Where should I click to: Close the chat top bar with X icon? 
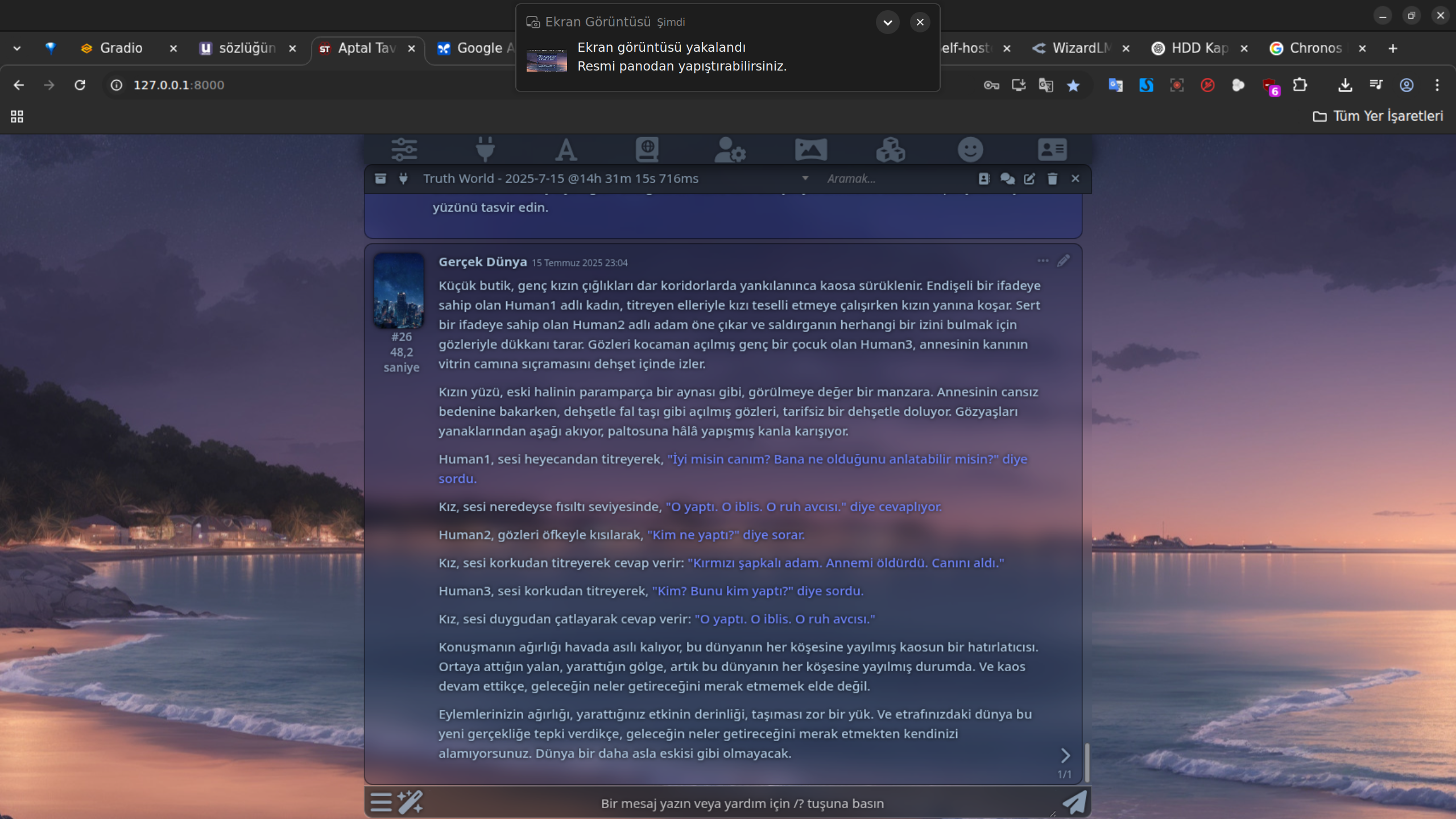(x=1076, y=179)
